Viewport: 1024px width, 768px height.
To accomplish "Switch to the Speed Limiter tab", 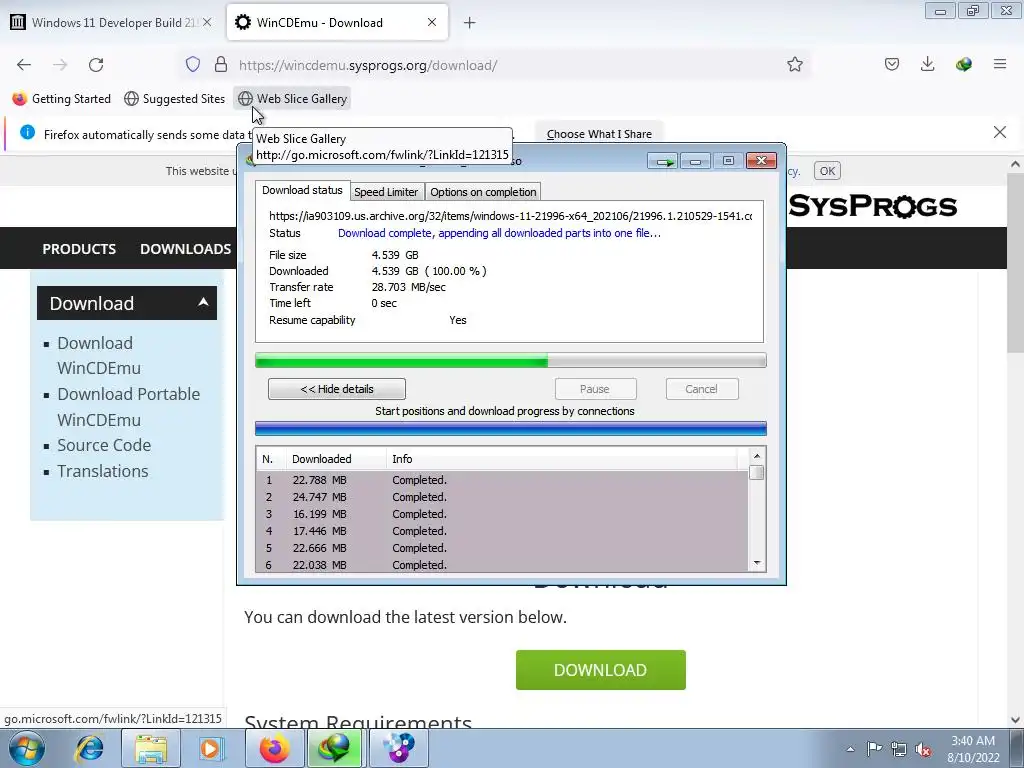I will pos(386,192).
